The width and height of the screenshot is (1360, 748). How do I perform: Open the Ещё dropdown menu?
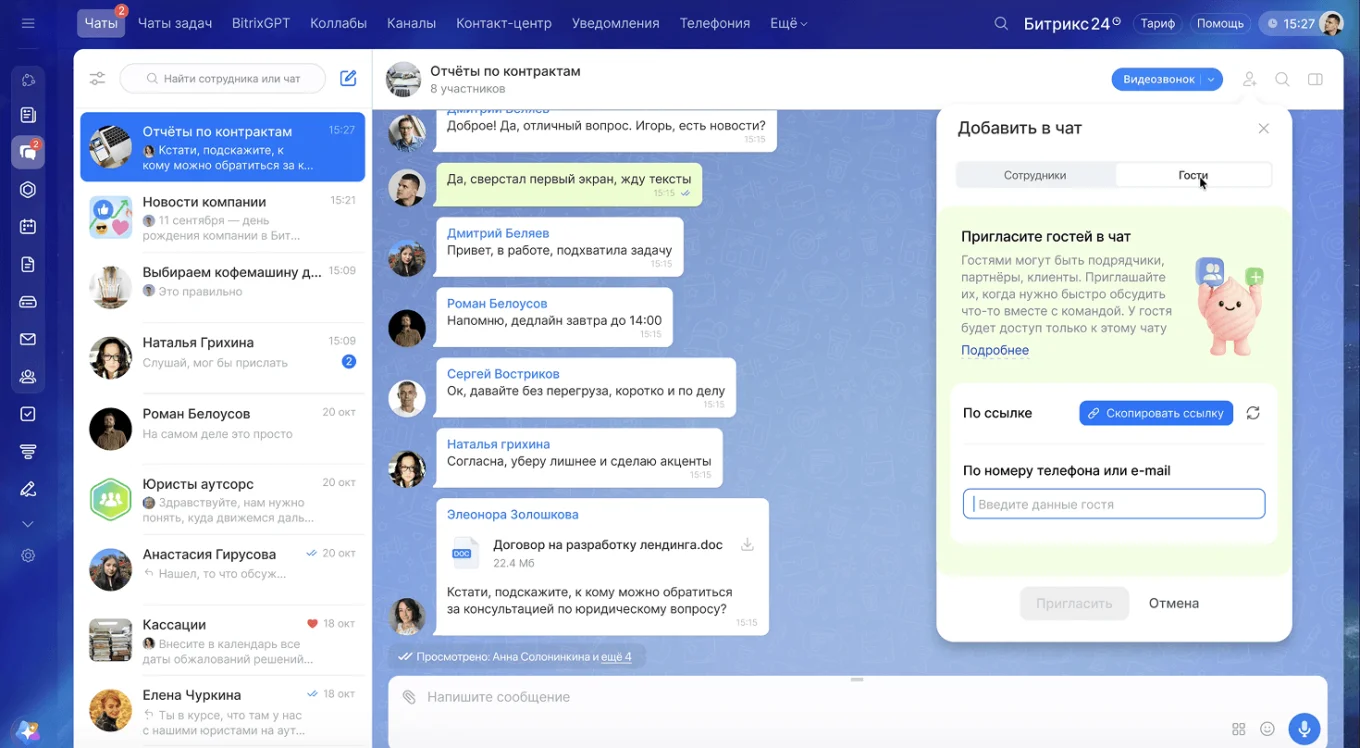click(x=788, y=23)
